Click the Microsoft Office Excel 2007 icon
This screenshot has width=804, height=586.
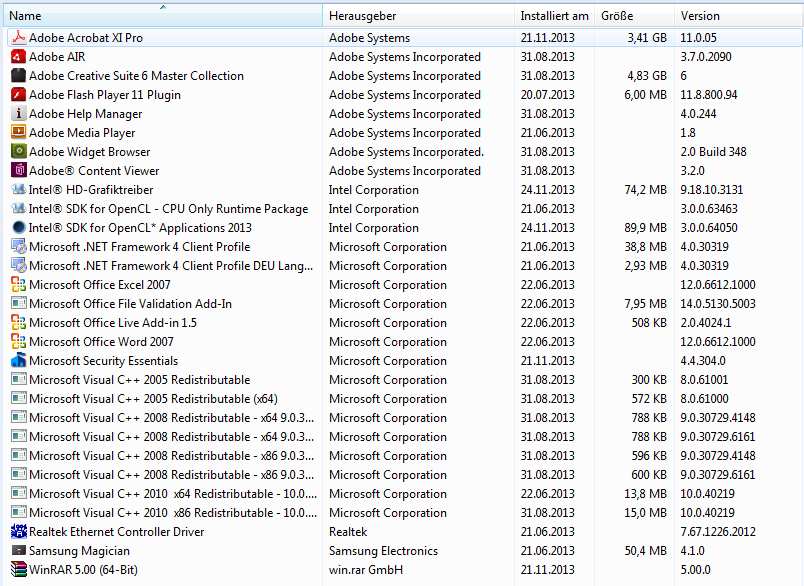[18, 285]
